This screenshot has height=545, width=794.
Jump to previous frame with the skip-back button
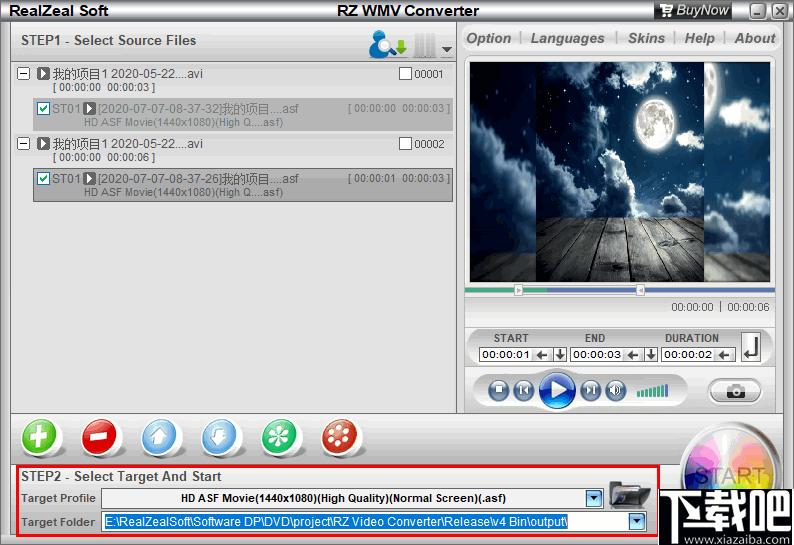point(524,390)
